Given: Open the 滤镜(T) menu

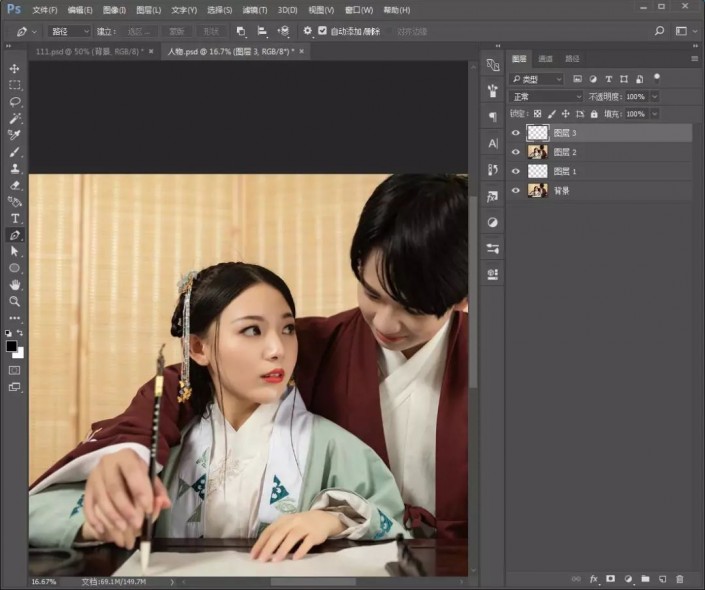Looking at the screenshot, I should coord(254,10).
